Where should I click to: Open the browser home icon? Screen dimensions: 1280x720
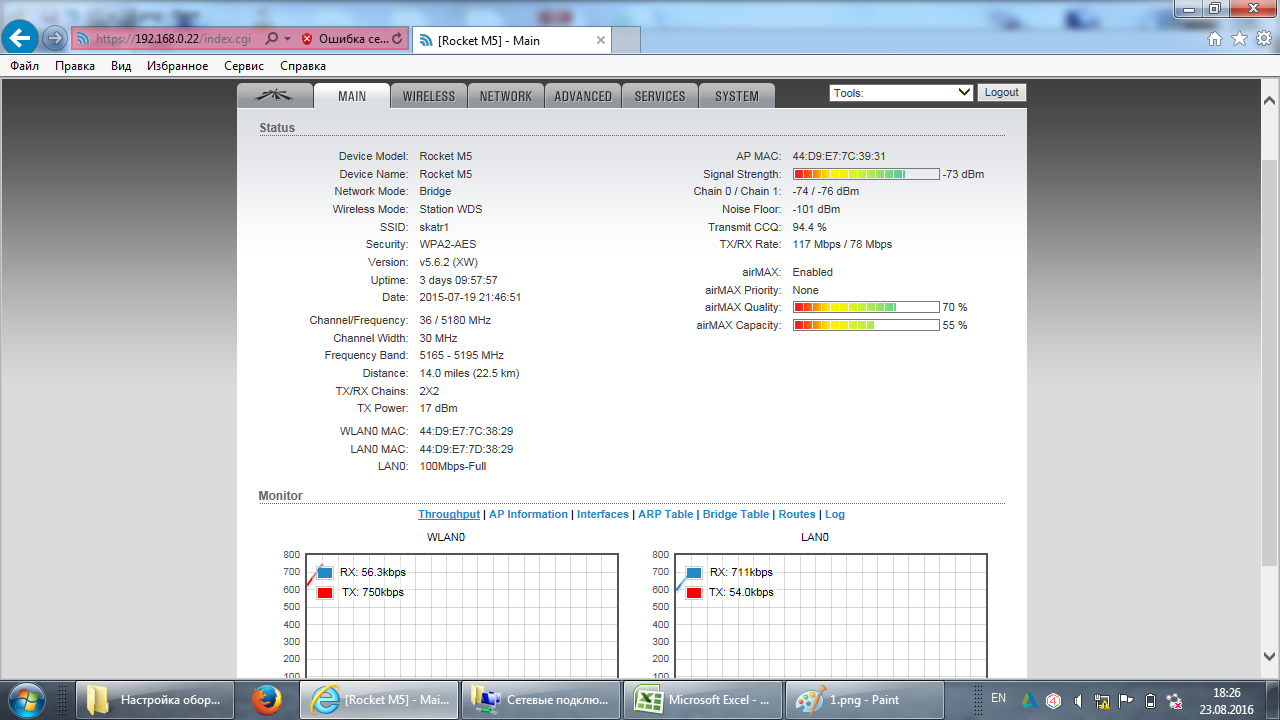click(1215, 39)
